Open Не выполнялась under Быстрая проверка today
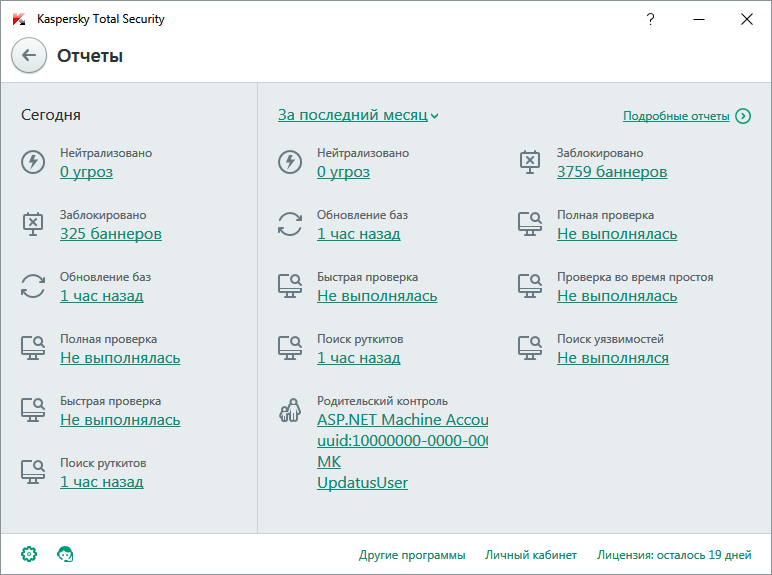The image size is (772, 575). (x=120, y=420)
